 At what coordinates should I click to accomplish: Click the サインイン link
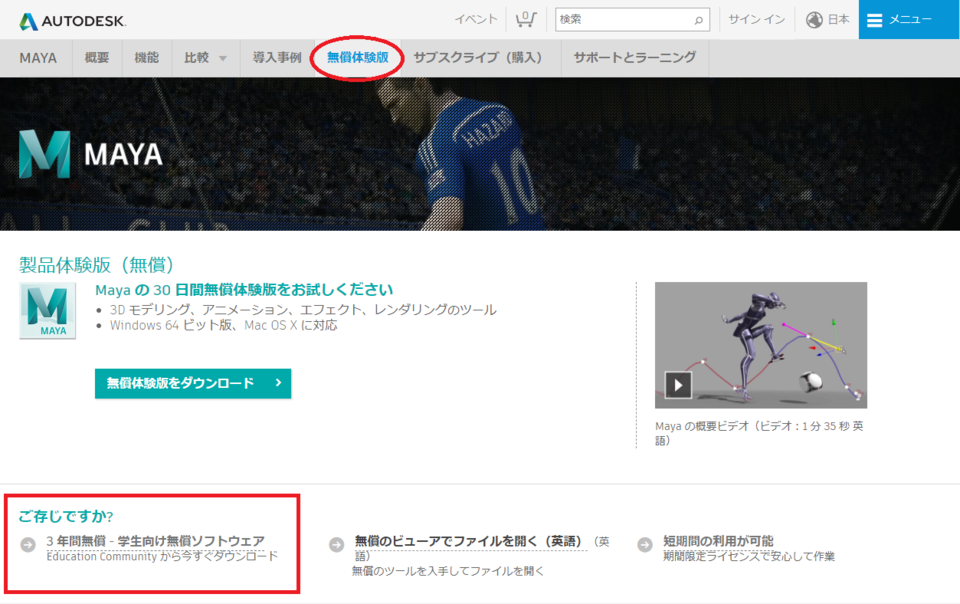[x=757, y=20]
